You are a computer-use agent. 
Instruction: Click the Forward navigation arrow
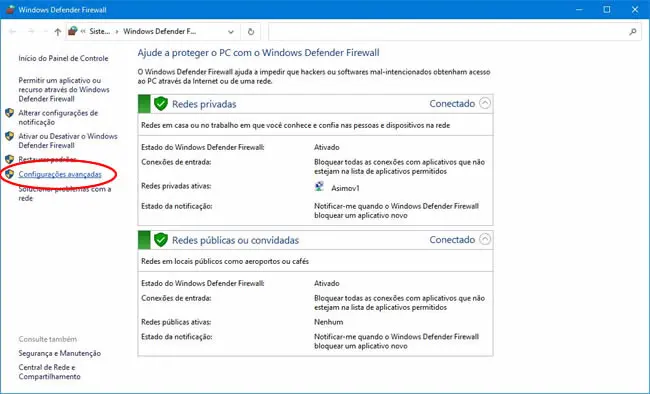pyautogui.click(x=31, y=32)
